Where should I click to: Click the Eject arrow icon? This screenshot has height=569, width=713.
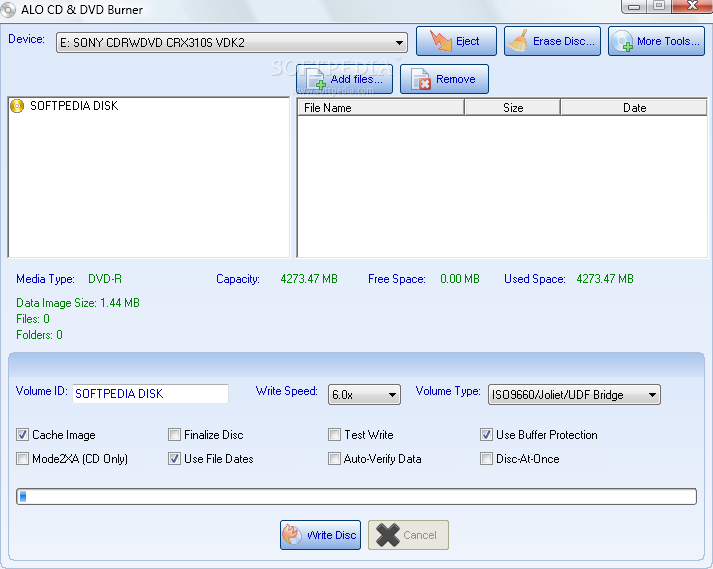coord(440,41)
